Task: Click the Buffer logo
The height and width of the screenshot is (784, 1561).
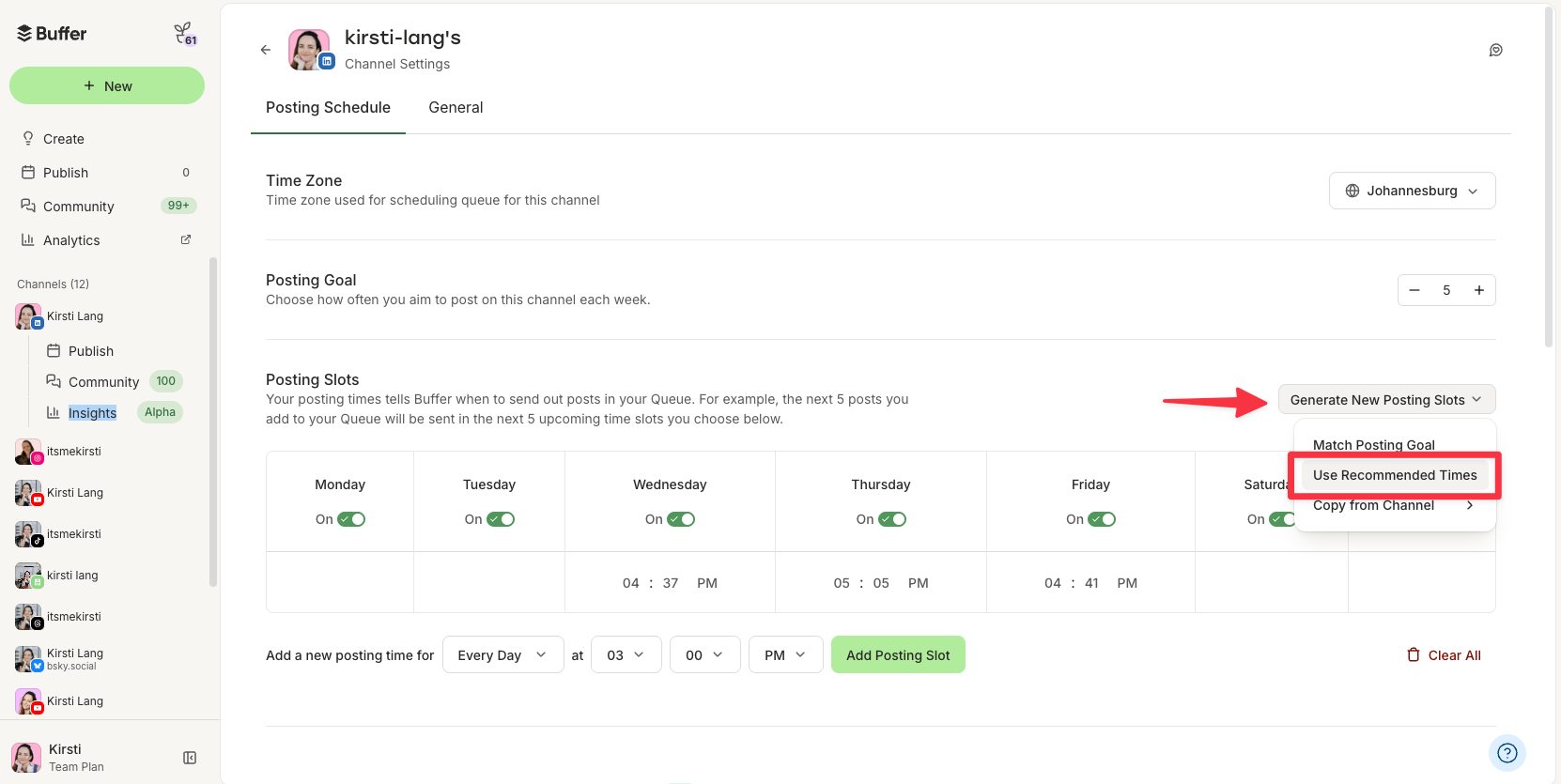Action: pos(52,34)
